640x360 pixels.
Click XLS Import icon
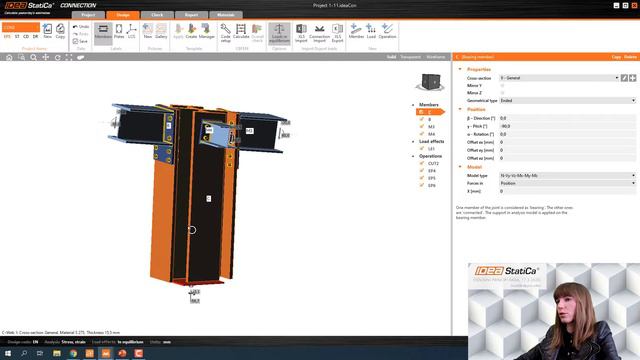coord(301,33)
